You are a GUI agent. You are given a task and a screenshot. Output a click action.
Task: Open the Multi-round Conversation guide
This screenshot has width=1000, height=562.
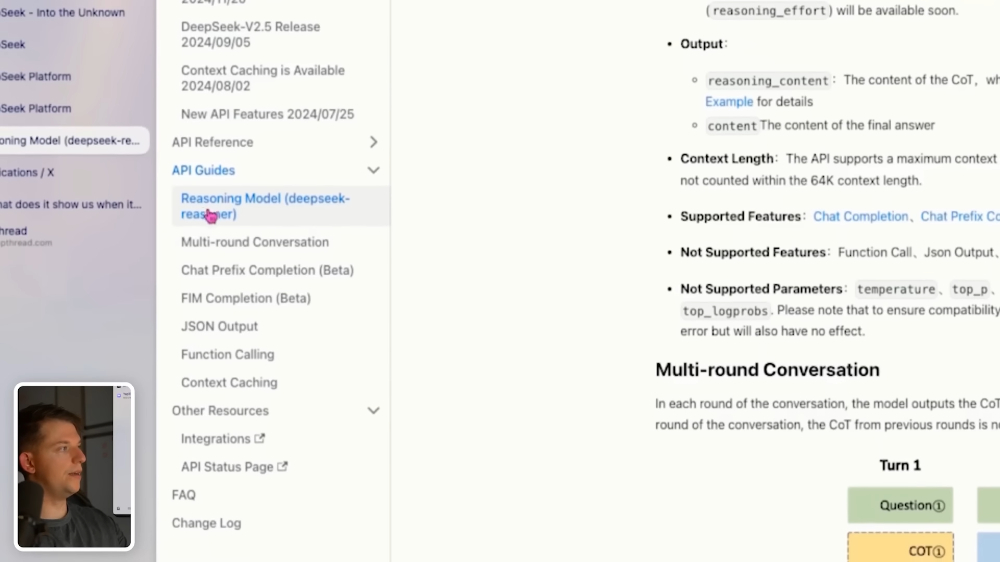tap(255, 242)
